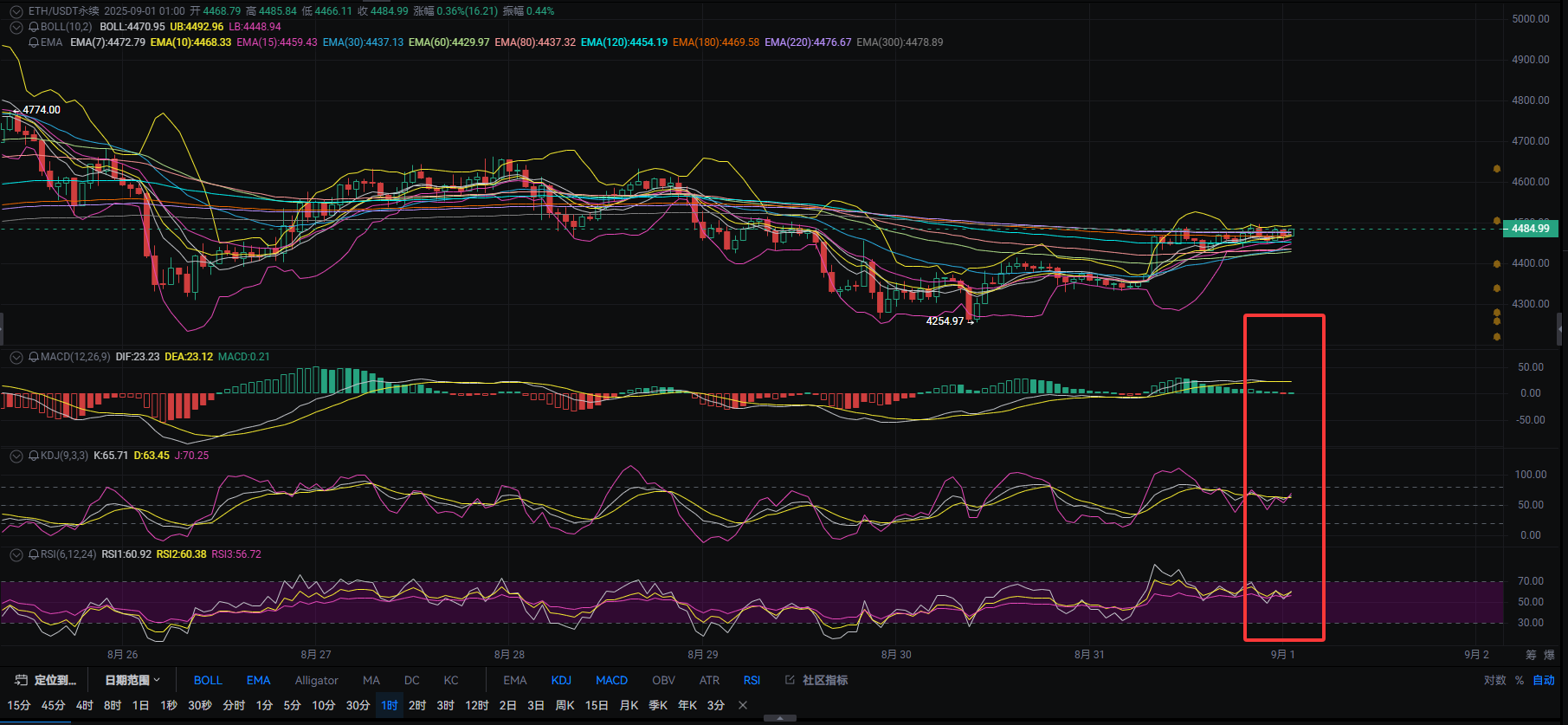Toggle the MACD sub-chart indicator
Image resolution: width=1568 pixels, height=725 pixels.
click(x=611, y=680)
